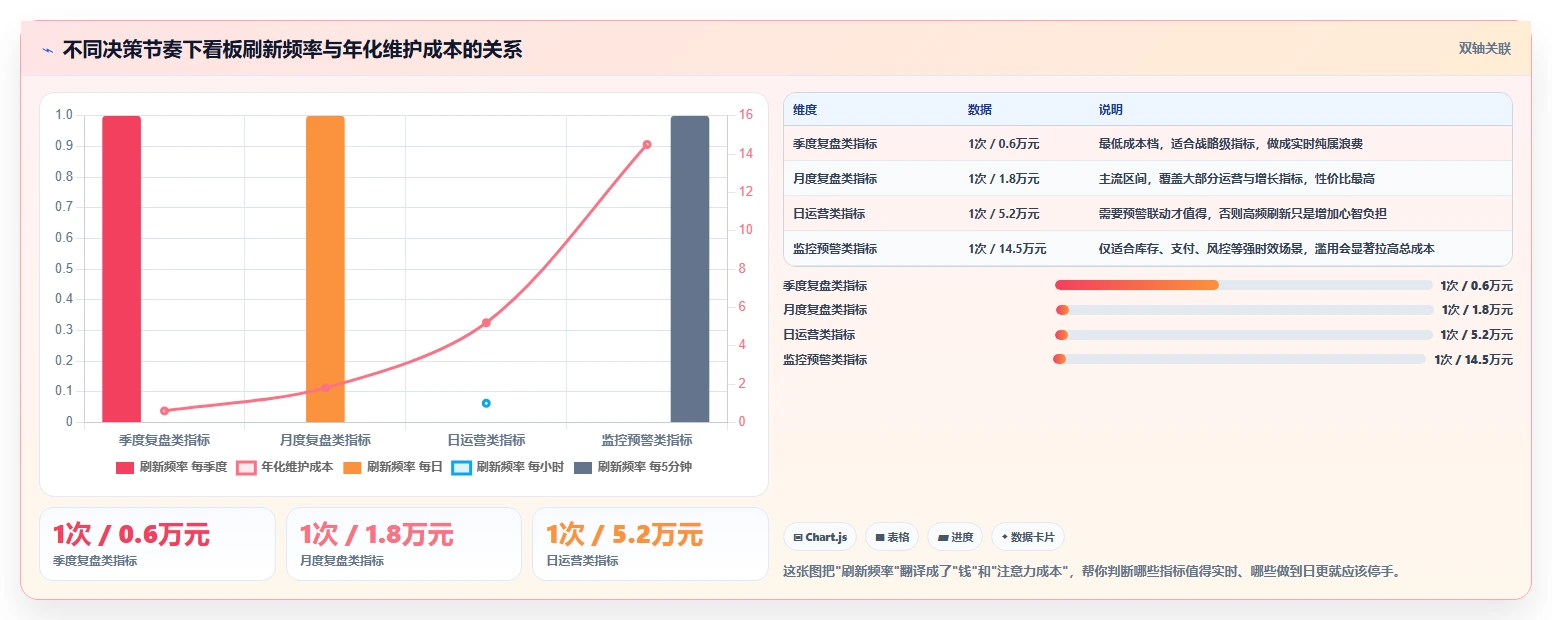
Task: Click the 表格 chip
Action: coord(892,537)
